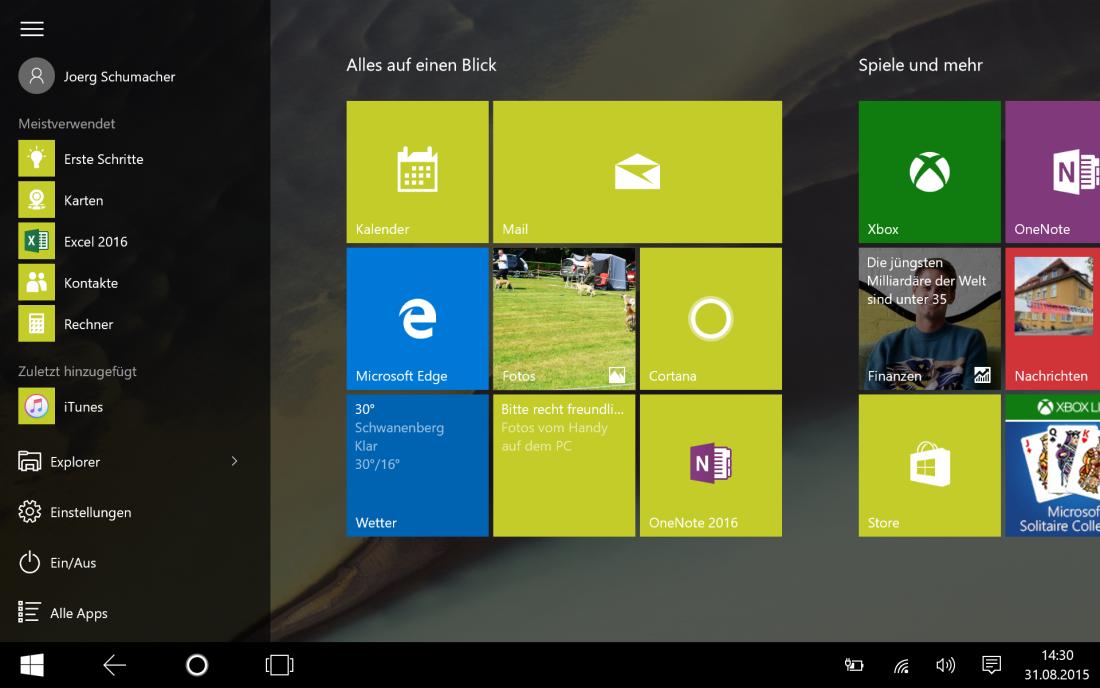This screenshot has height=688, width=1100.
Task: Click the Joerg Schumacher user account
Action: 118,76
